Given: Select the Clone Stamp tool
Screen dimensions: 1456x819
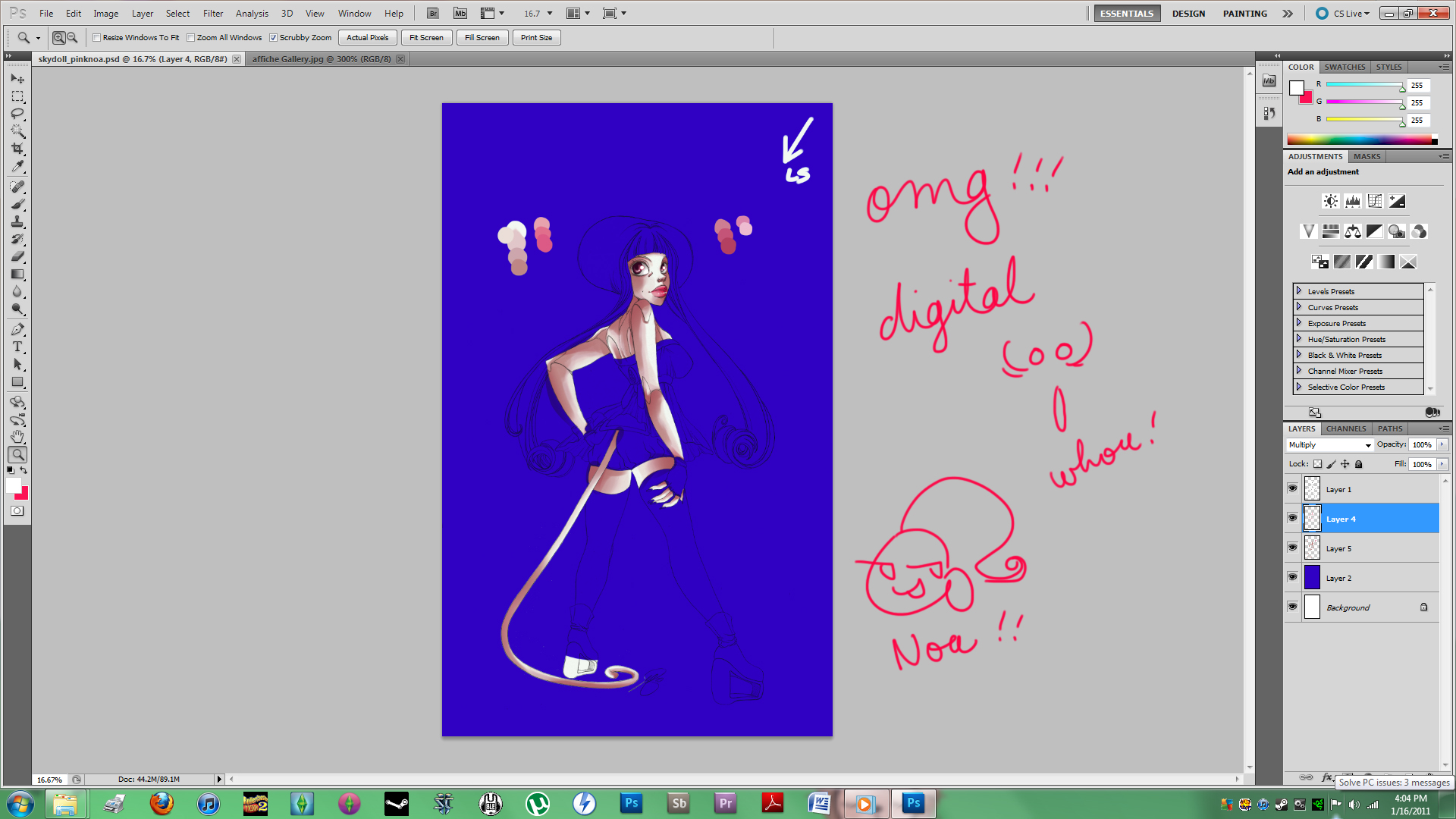Looking at the screenshot, I should click(x=17, y=221).
